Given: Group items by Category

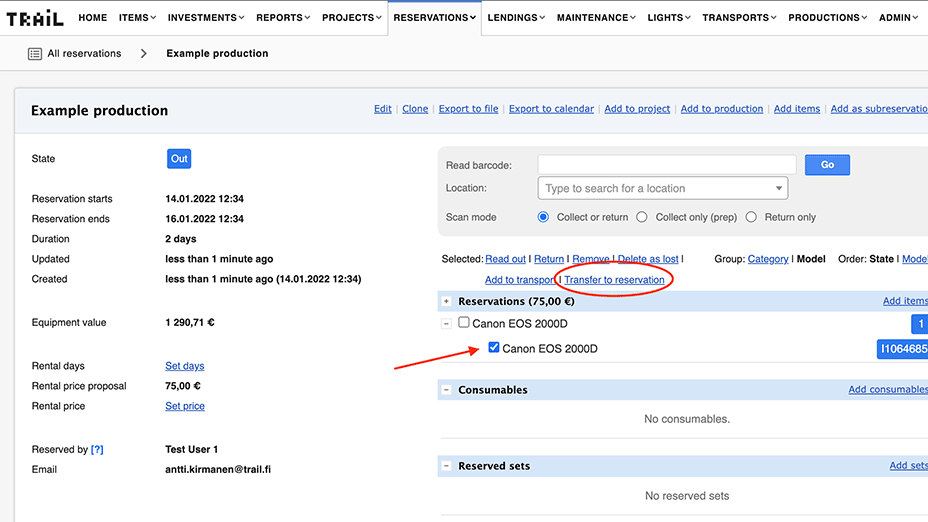Looking at the screenshot, I should [x=768, y=259].
